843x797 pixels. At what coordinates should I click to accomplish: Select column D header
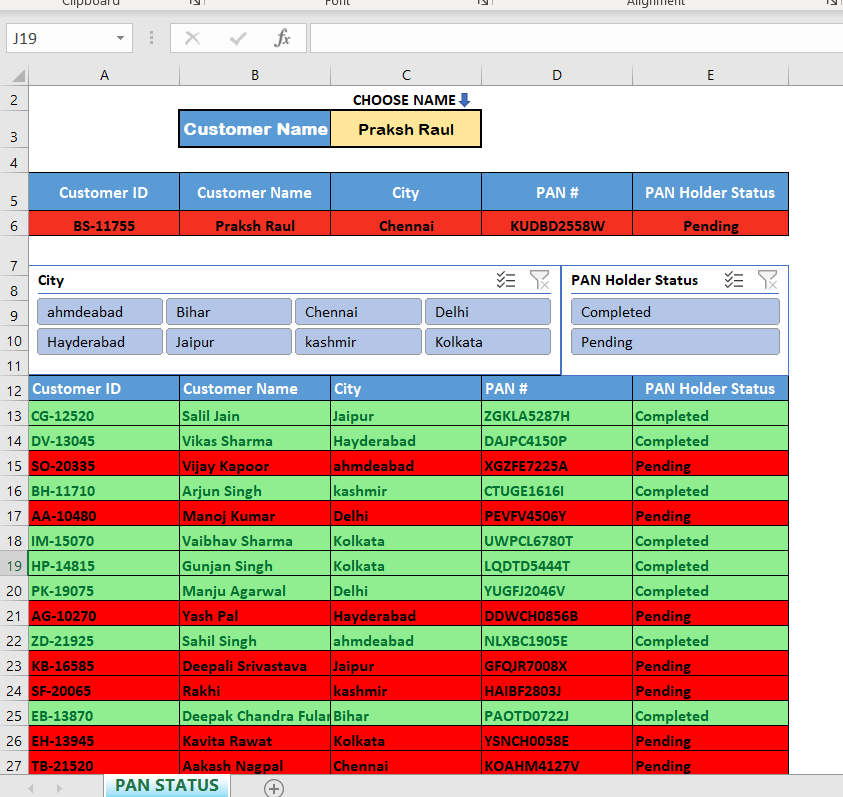(557, 75)
